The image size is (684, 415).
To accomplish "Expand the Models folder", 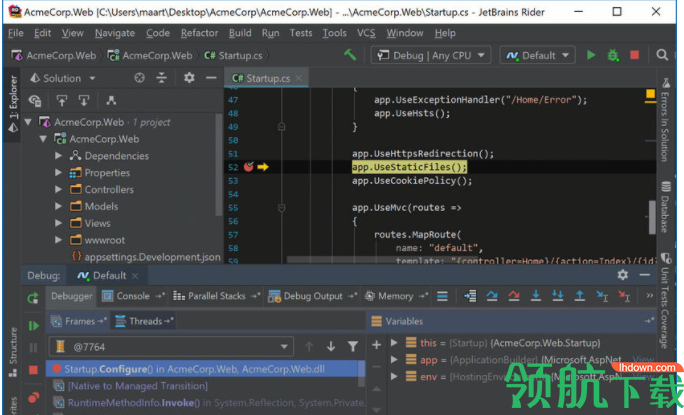I will coord(58,206).
